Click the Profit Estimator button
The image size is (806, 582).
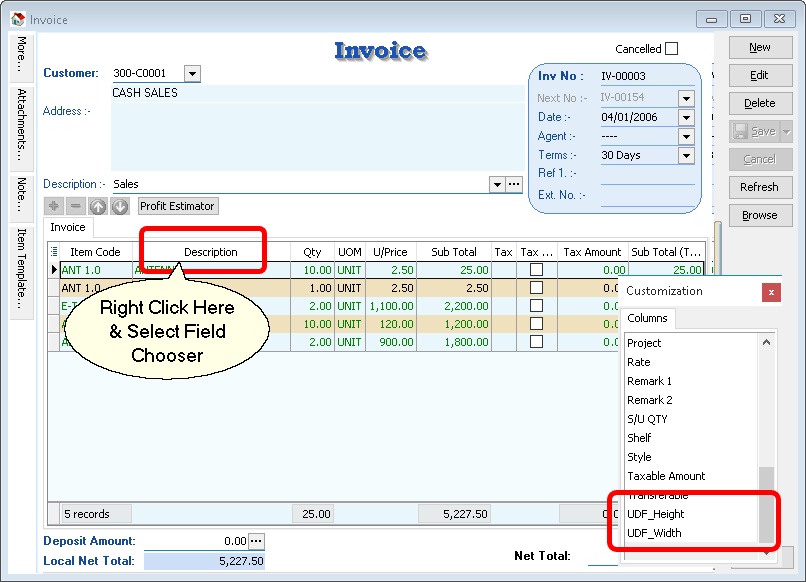coord(177,206)
